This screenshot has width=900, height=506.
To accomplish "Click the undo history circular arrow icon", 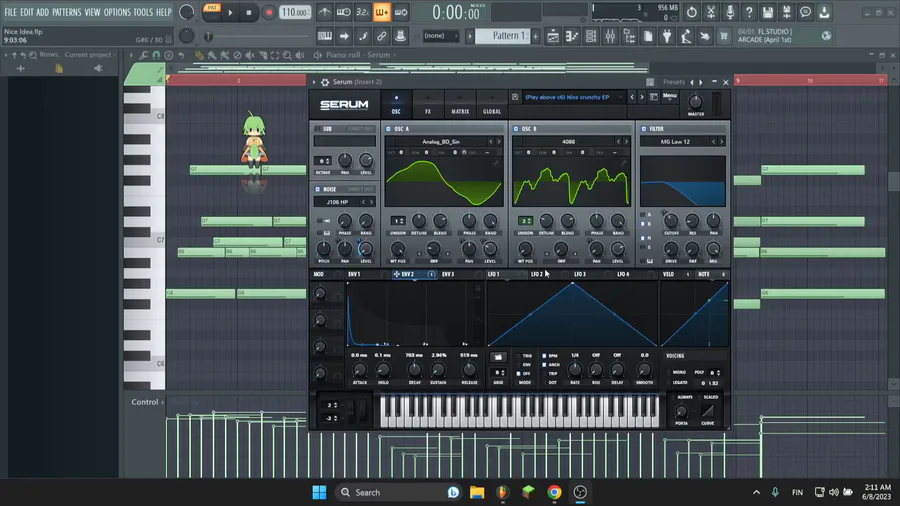I will pyautogui.click(x=692, y=12).
